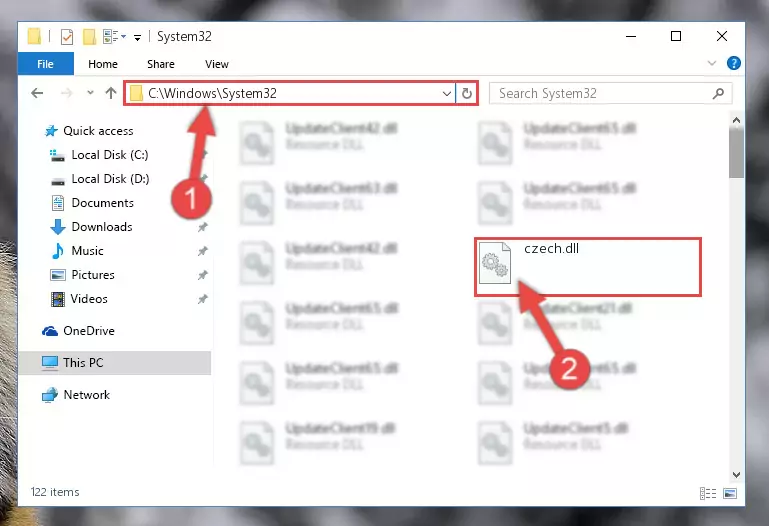Click the pin icon beside Downloads

(203, 227)
